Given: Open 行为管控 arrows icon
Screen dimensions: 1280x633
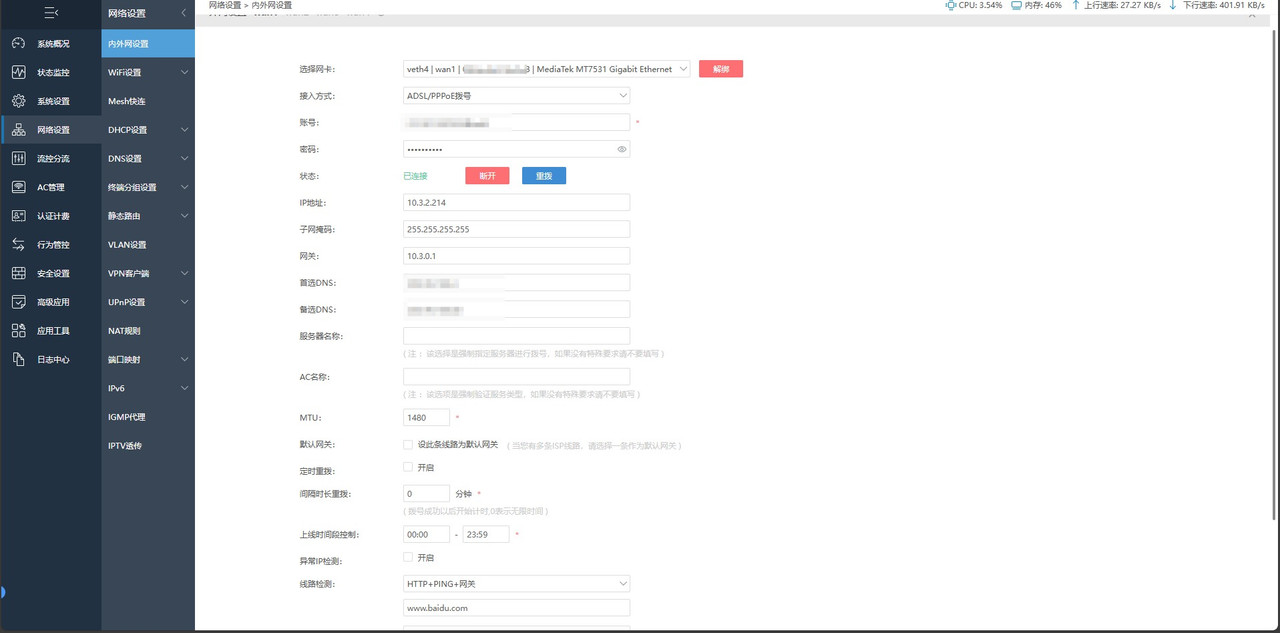Looking at the screenshot, I should tap(19, 244).
